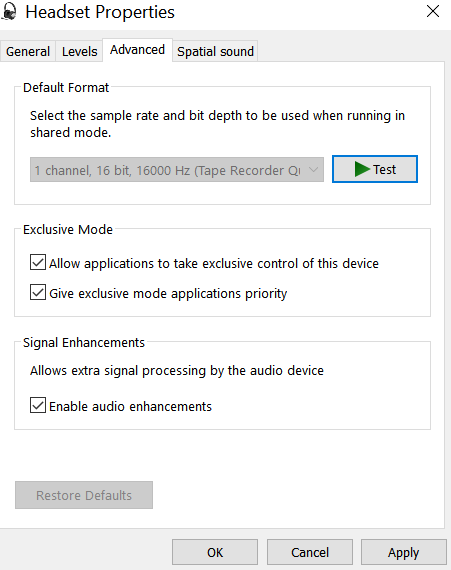Open the Levels tab
This screenshot has width=451, height=570.
pyautogui.click(x=80, y=51)
